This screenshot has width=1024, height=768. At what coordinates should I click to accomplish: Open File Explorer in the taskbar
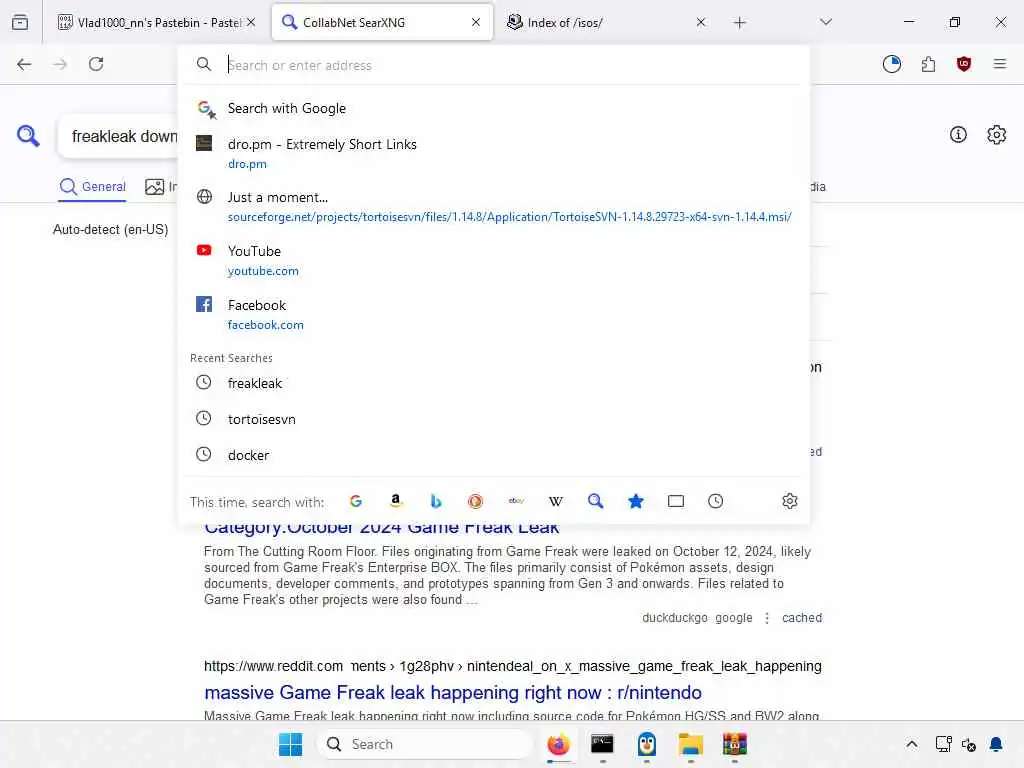pyautogui.click(x=690, y=744)
